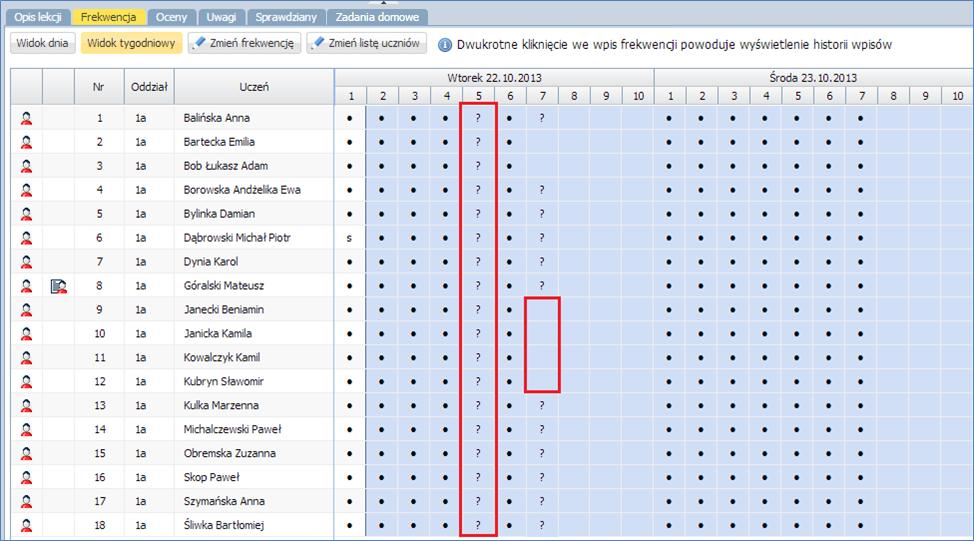The width and height of the screenshot is (974, 541).
Task: Click the 's' entry for Dąbrowski Michał Piotr
Action: pos(350,238)
